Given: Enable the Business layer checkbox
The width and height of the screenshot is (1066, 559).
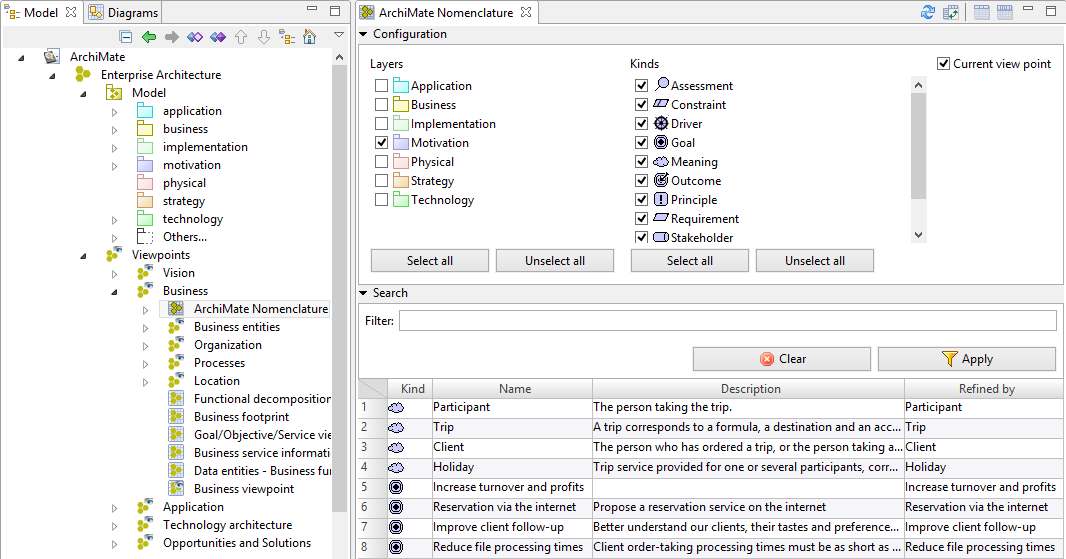Looking at the screenshot, I should point(381,105).
